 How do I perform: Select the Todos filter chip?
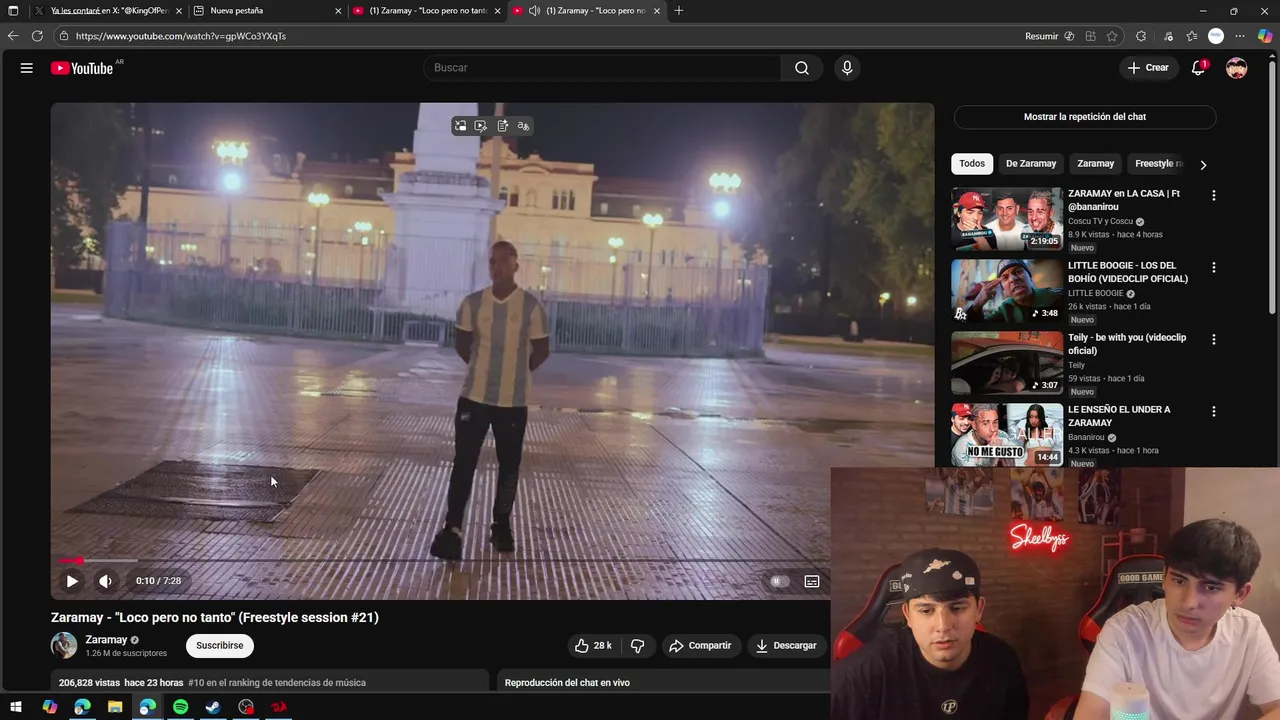972,164
